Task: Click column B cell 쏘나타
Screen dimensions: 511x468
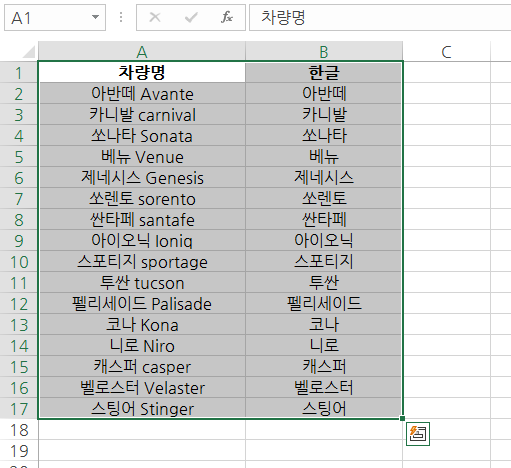Action: [x=324, y=135]
